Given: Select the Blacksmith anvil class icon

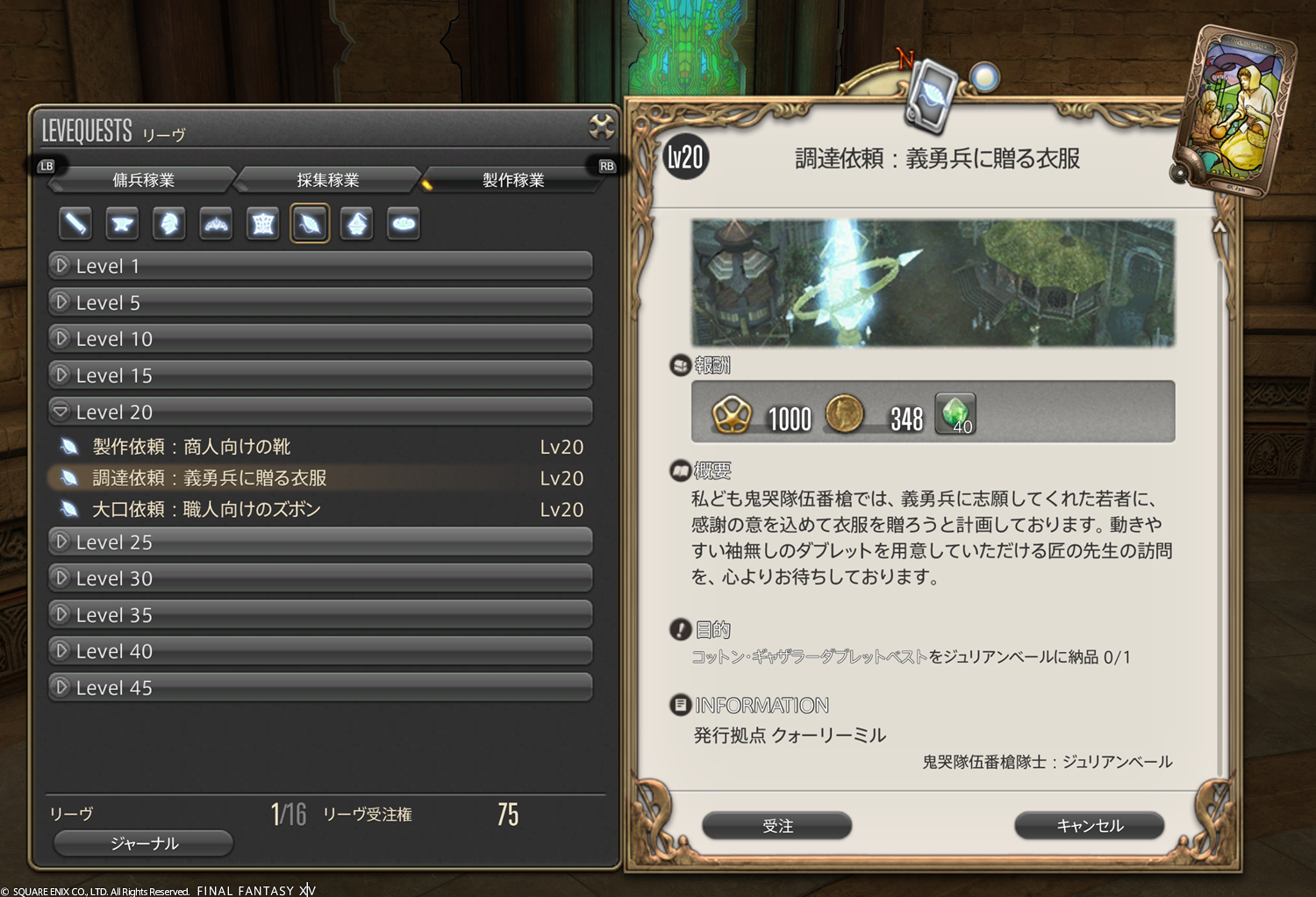Looking at the screenshot, I should point(122,224).
